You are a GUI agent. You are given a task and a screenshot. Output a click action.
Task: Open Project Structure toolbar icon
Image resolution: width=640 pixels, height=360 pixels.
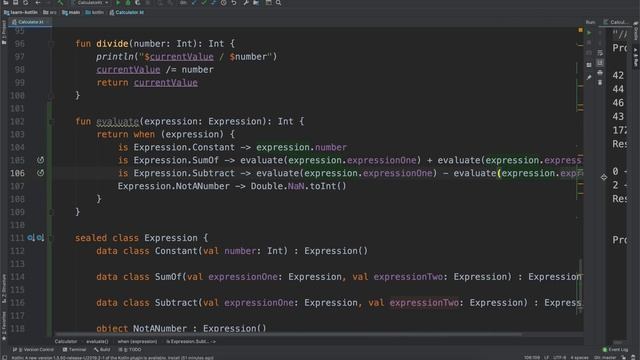point(256,2)
